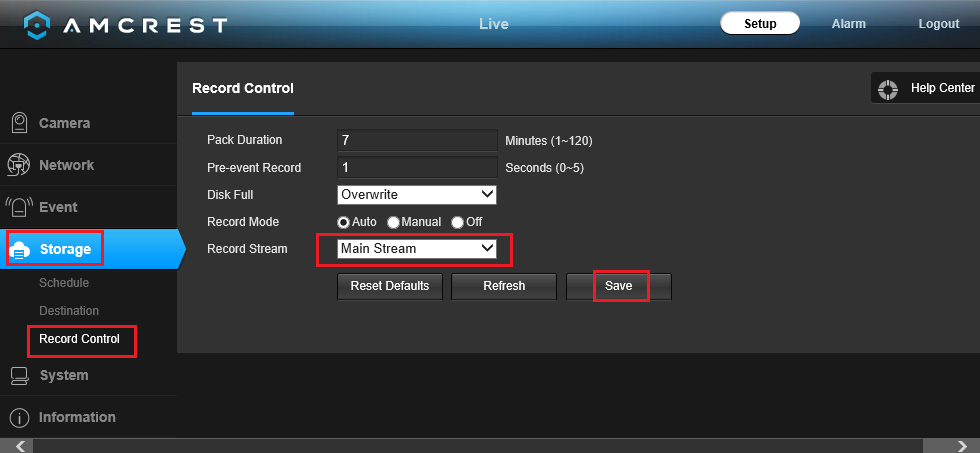This screenshot has height=453, width=980.
Task: Click the System monitor icon
Action: pyautogui.click(x=18, y=376)
